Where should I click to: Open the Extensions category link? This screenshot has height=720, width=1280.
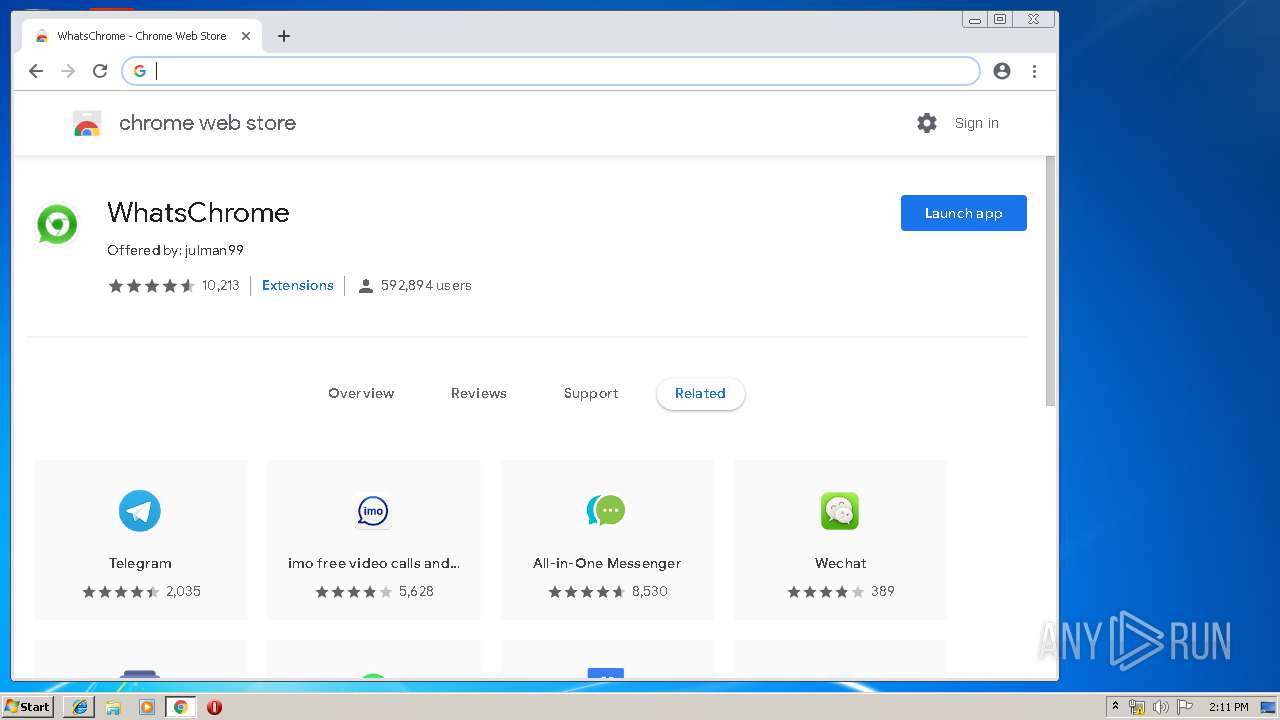tap(297, 285)
